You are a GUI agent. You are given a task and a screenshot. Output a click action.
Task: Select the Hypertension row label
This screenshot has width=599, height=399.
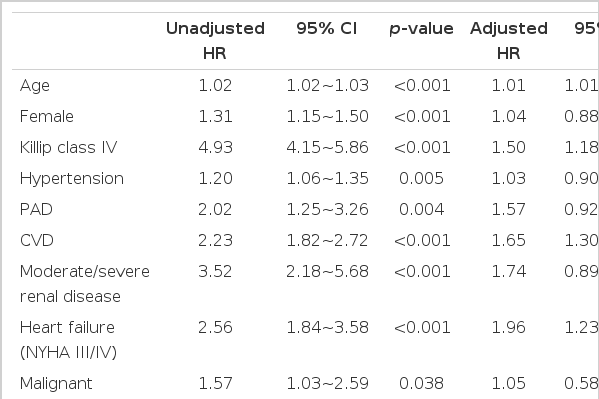point(72,179)
